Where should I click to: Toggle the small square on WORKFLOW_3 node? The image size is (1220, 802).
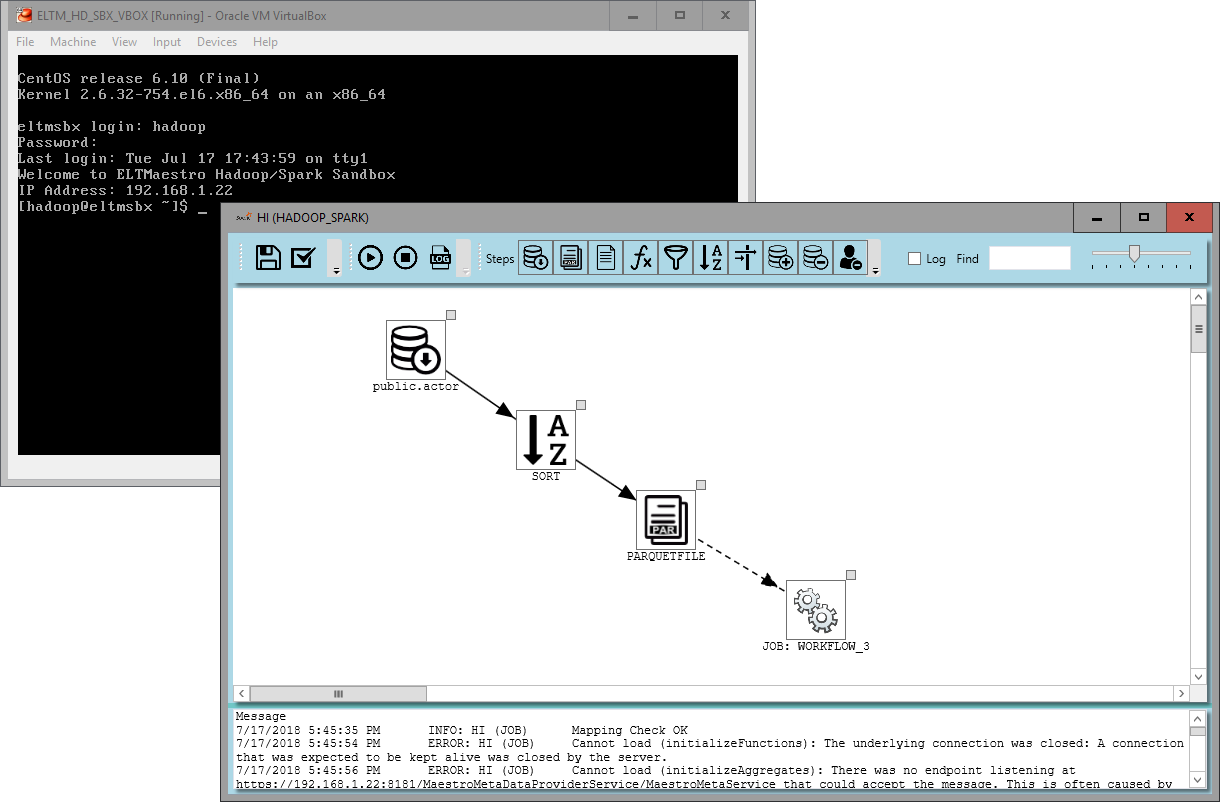click(x=851, y=575)
